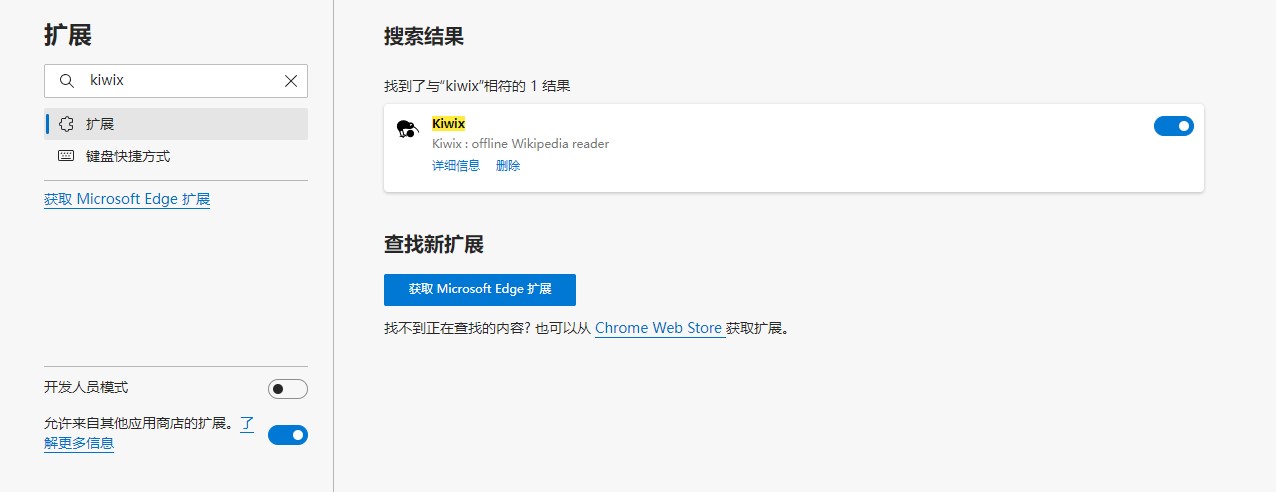1276x492 pixels.
Task: Focus the extensions search box containing kiwix
Action: (x=176, y=81)
